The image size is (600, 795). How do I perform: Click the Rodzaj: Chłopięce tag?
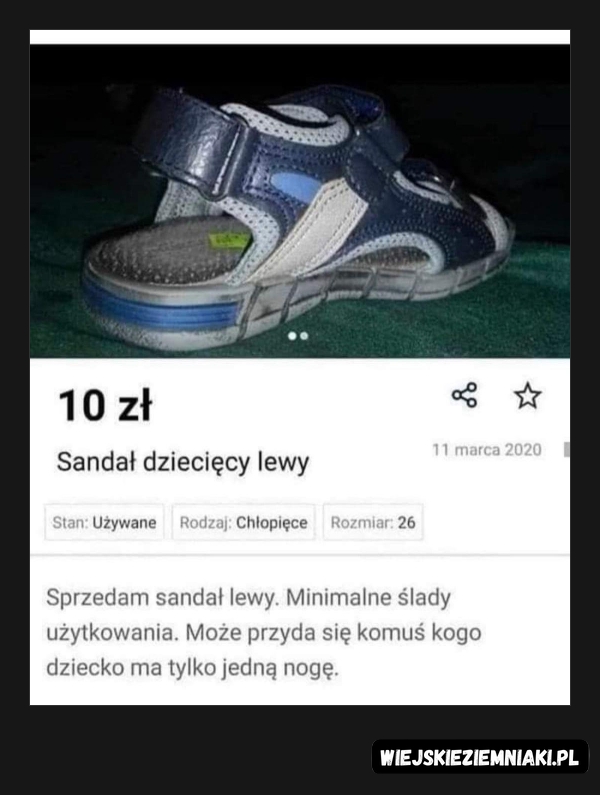point(243,522)
